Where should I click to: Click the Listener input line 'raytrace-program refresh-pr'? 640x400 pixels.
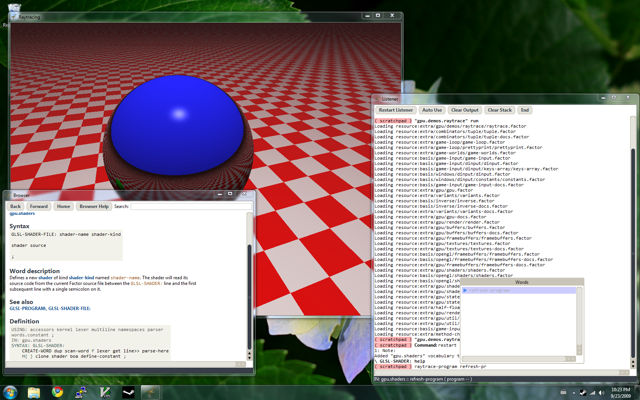pos(450,367)
